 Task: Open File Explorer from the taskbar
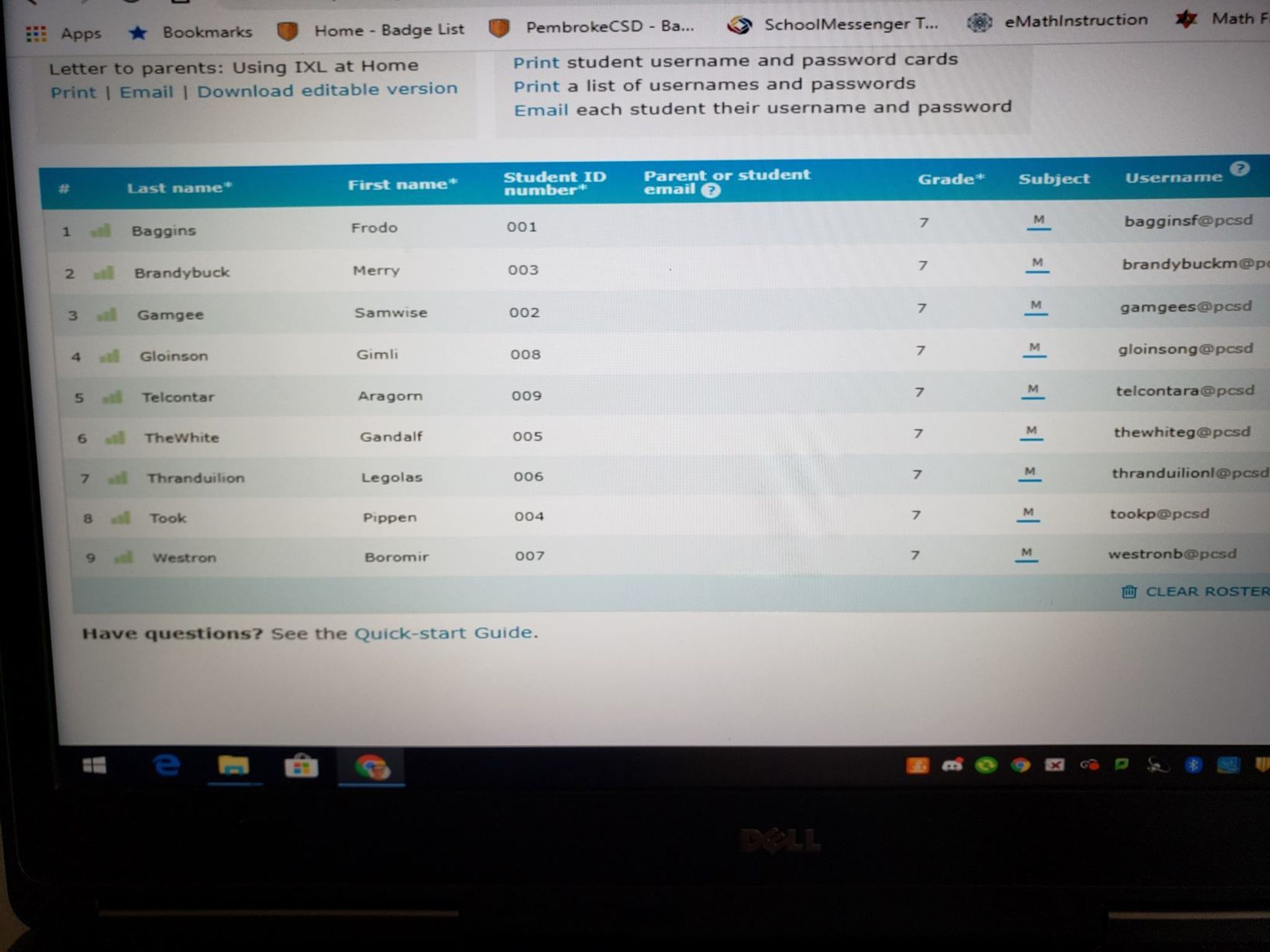coord(233,767)
